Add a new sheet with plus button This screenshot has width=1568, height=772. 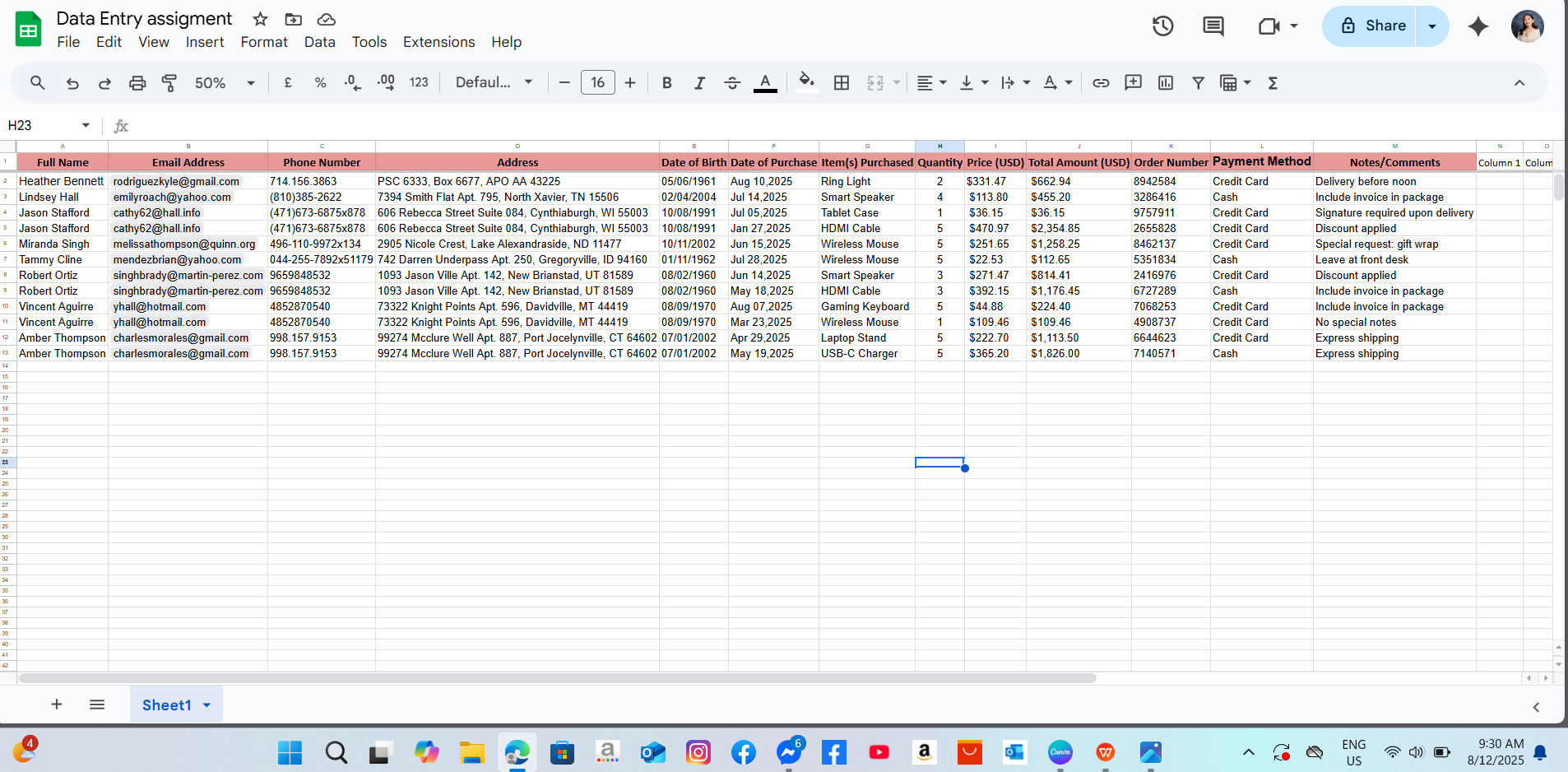coord(57,705)
